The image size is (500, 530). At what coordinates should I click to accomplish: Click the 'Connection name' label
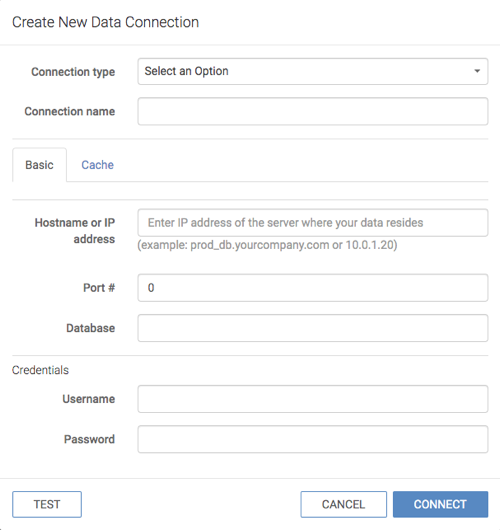[x=70, y=111]
